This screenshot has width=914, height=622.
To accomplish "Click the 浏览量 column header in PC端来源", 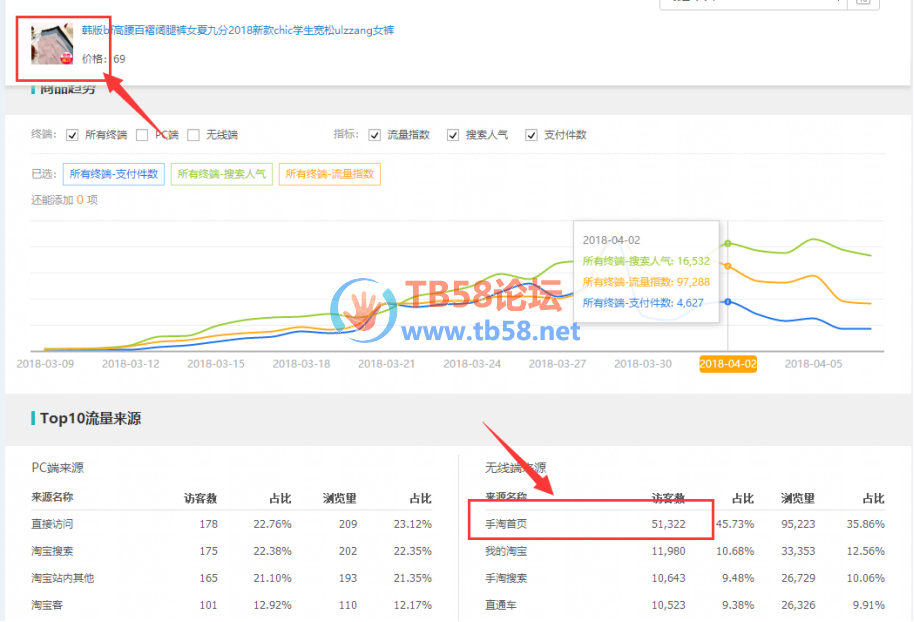I will click(x=340, y=498).
